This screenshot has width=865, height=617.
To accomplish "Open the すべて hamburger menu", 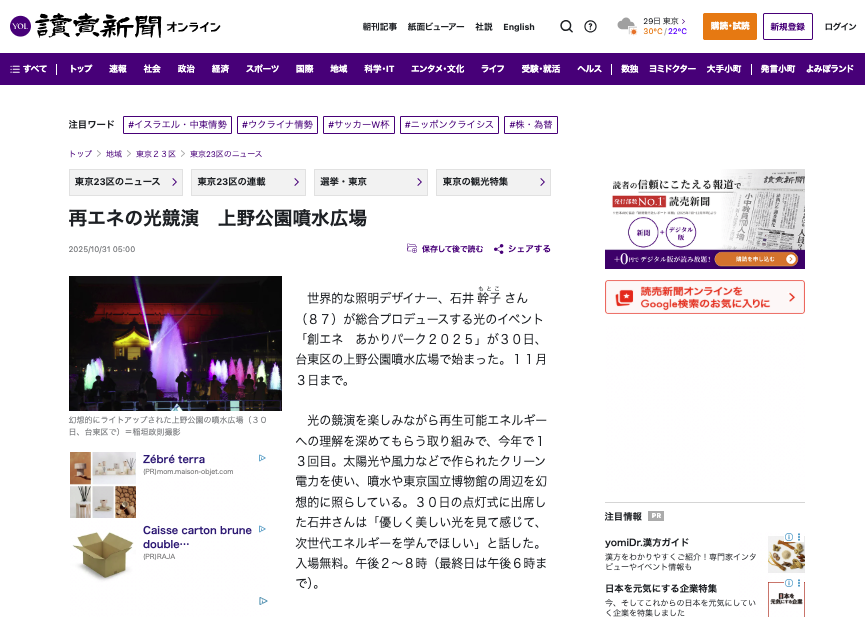I will [x=29, y=69].
